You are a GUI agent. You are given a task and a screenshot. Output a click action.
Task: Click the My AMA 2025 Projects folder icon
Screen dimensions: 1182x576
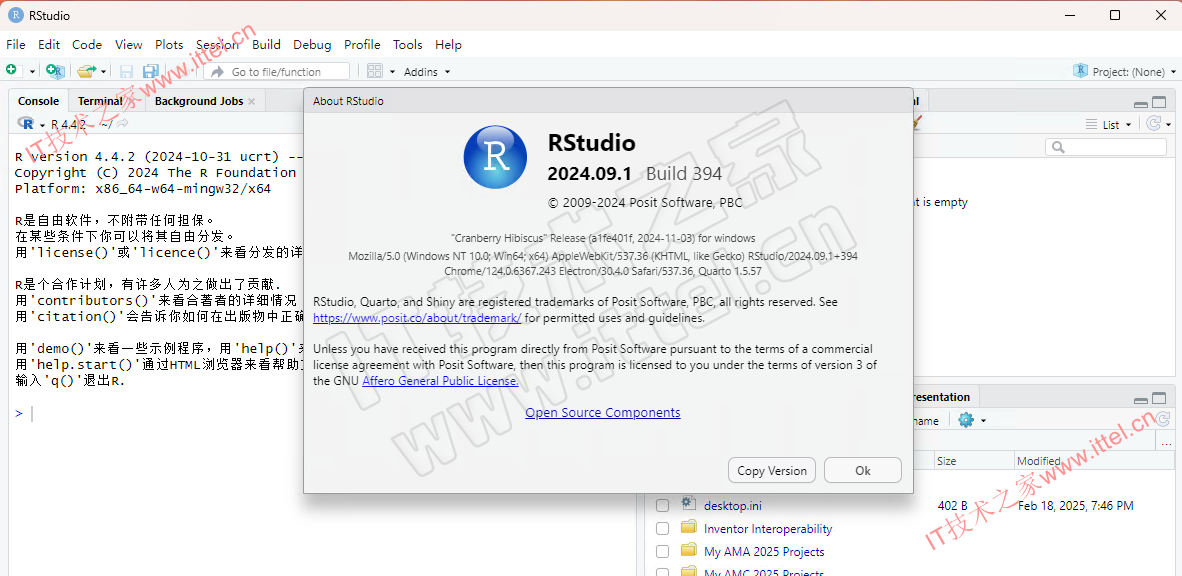[x=688, y=550]
